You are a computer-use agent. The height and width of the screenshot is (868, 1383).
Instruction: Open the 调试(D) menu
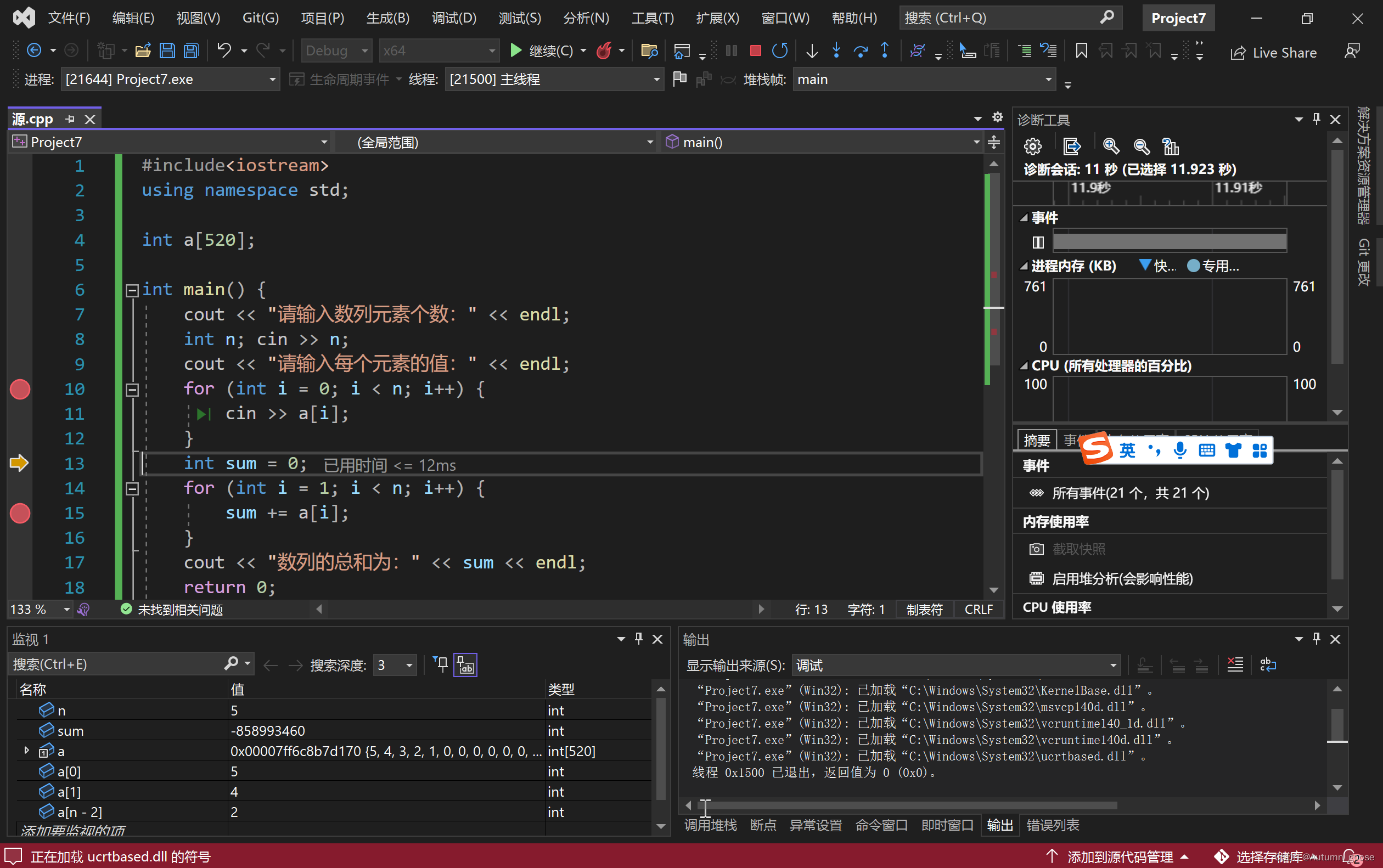tap(453, 18)
